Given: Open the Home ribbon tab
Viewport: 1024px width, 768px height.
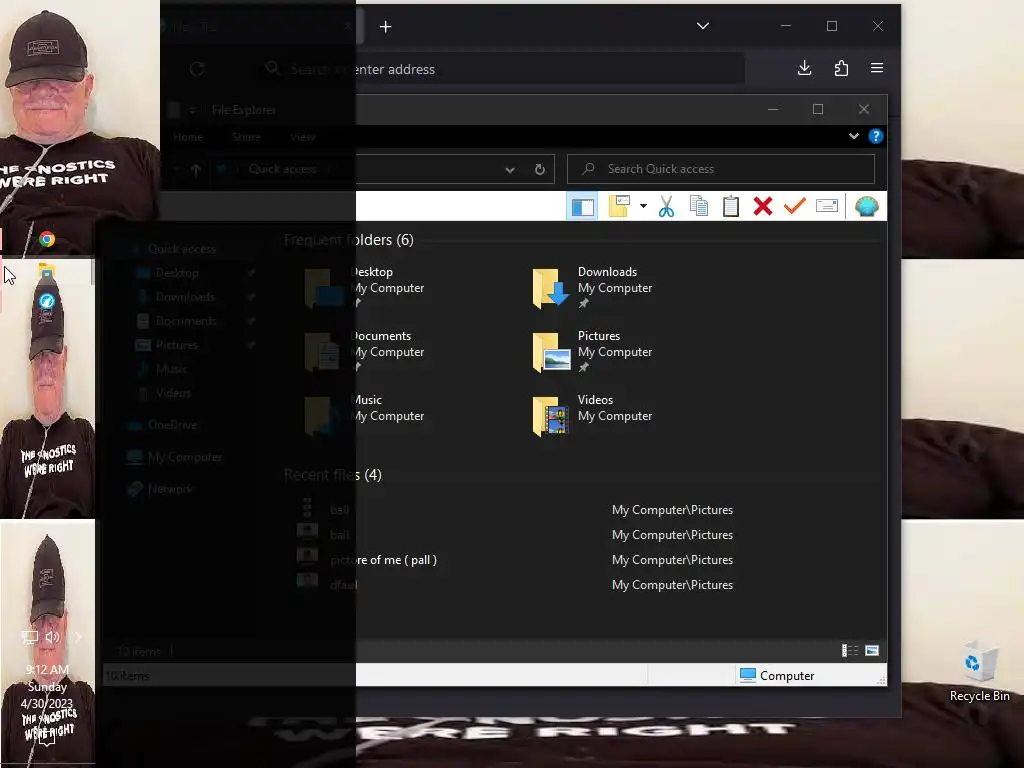Looking at the screenshot, I should coord(188,137).
